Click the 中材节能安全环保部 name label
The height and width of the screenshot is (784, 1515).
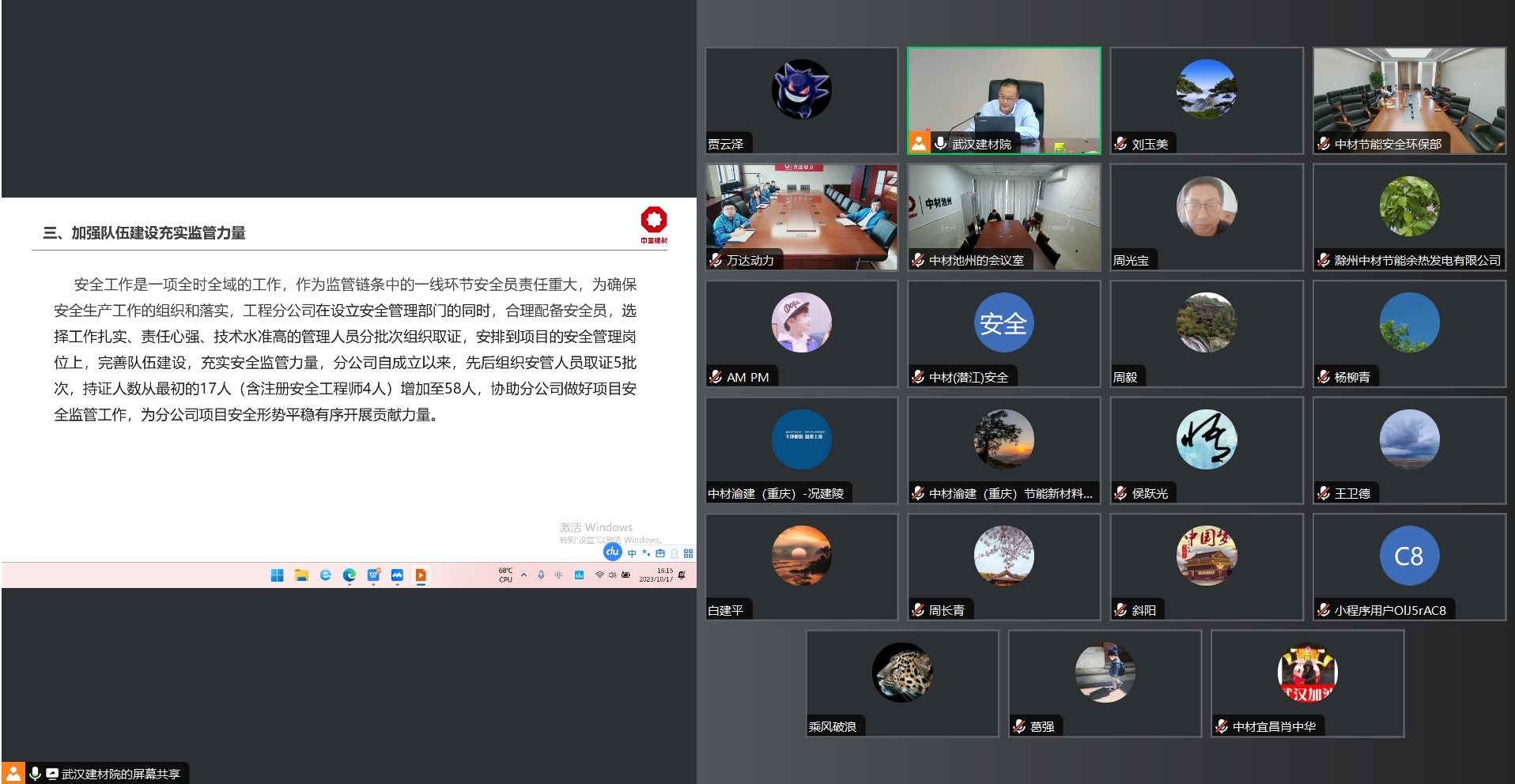pyautogui.click(x=1388, y=144)
